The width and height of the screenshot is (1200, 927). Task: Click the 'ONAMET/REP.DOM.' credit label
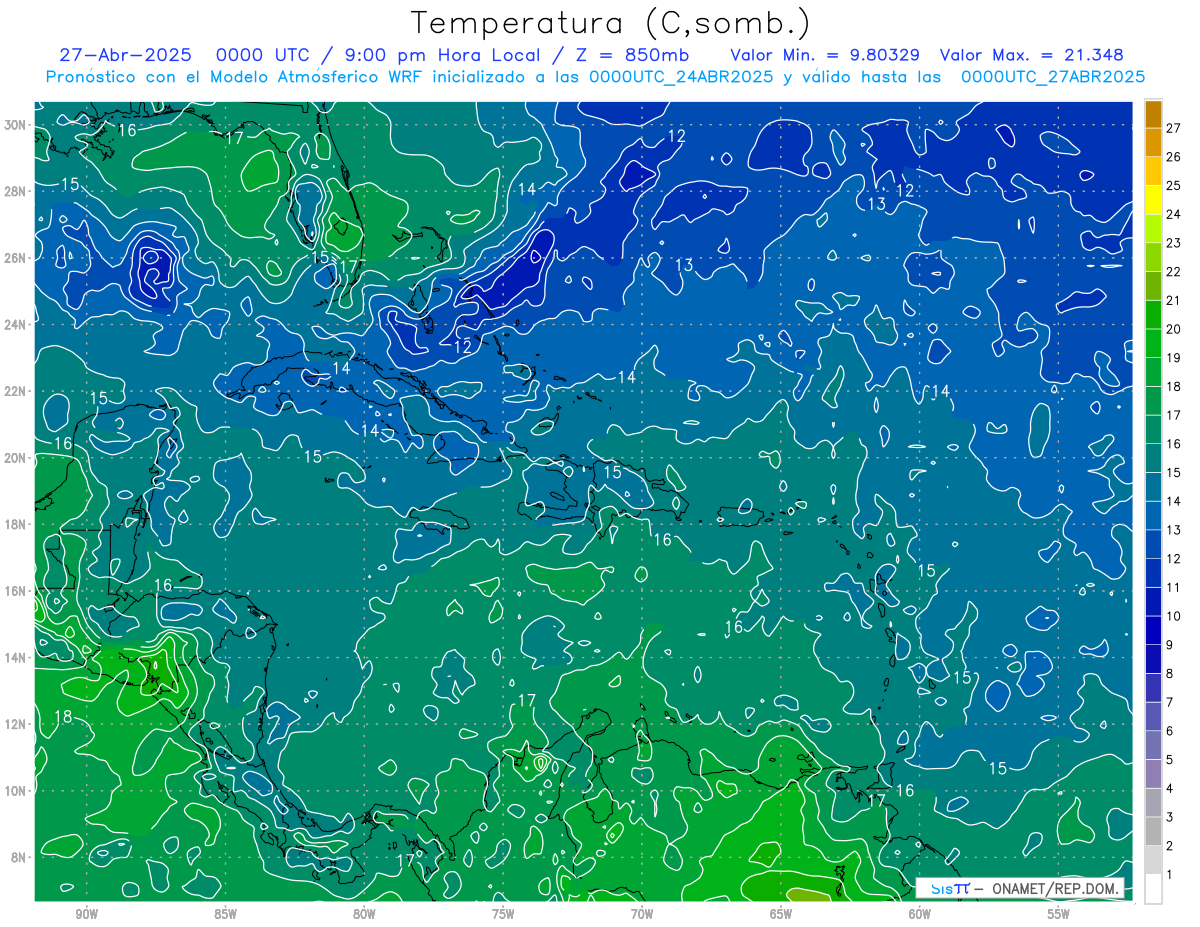1053,888
